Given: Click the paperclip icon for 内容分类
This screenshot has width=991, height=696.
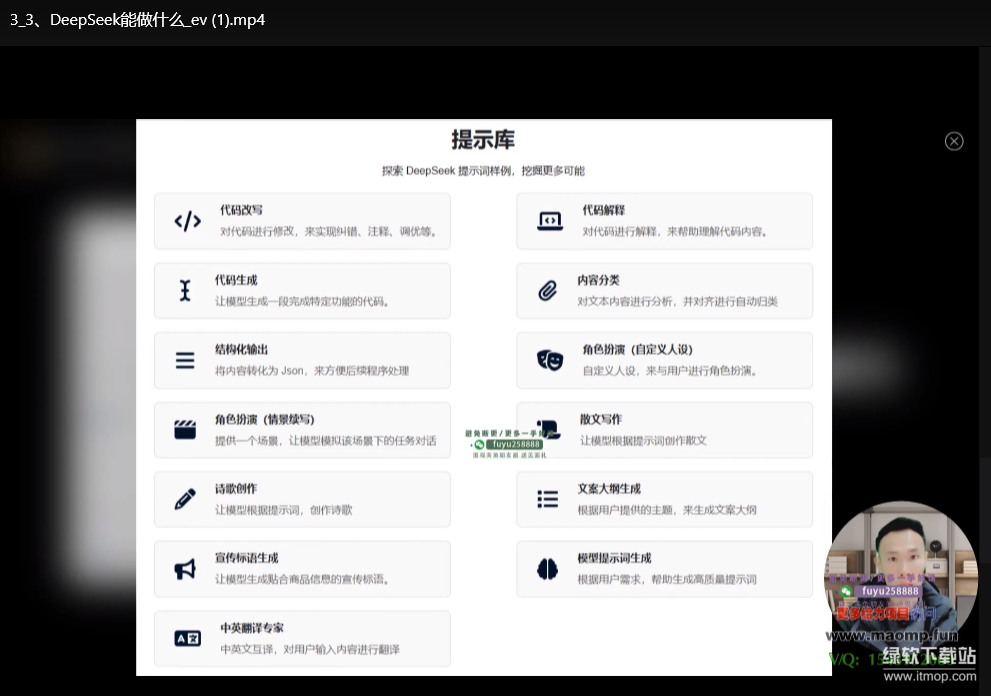Looking at the screenshot, I should tap(548, 291).
